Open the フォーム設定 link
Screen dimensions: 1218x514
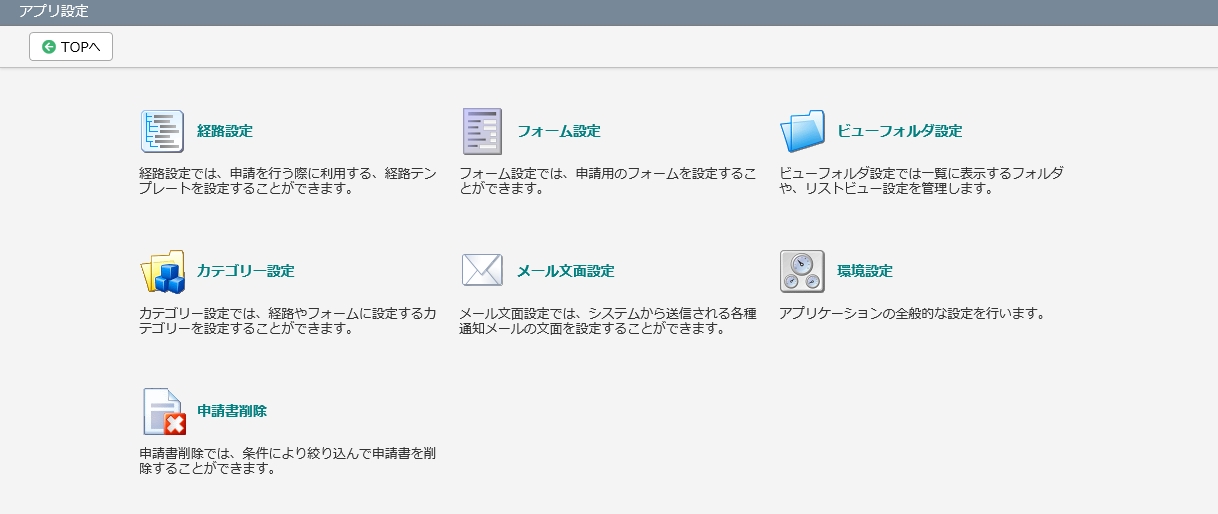[558, 131]
